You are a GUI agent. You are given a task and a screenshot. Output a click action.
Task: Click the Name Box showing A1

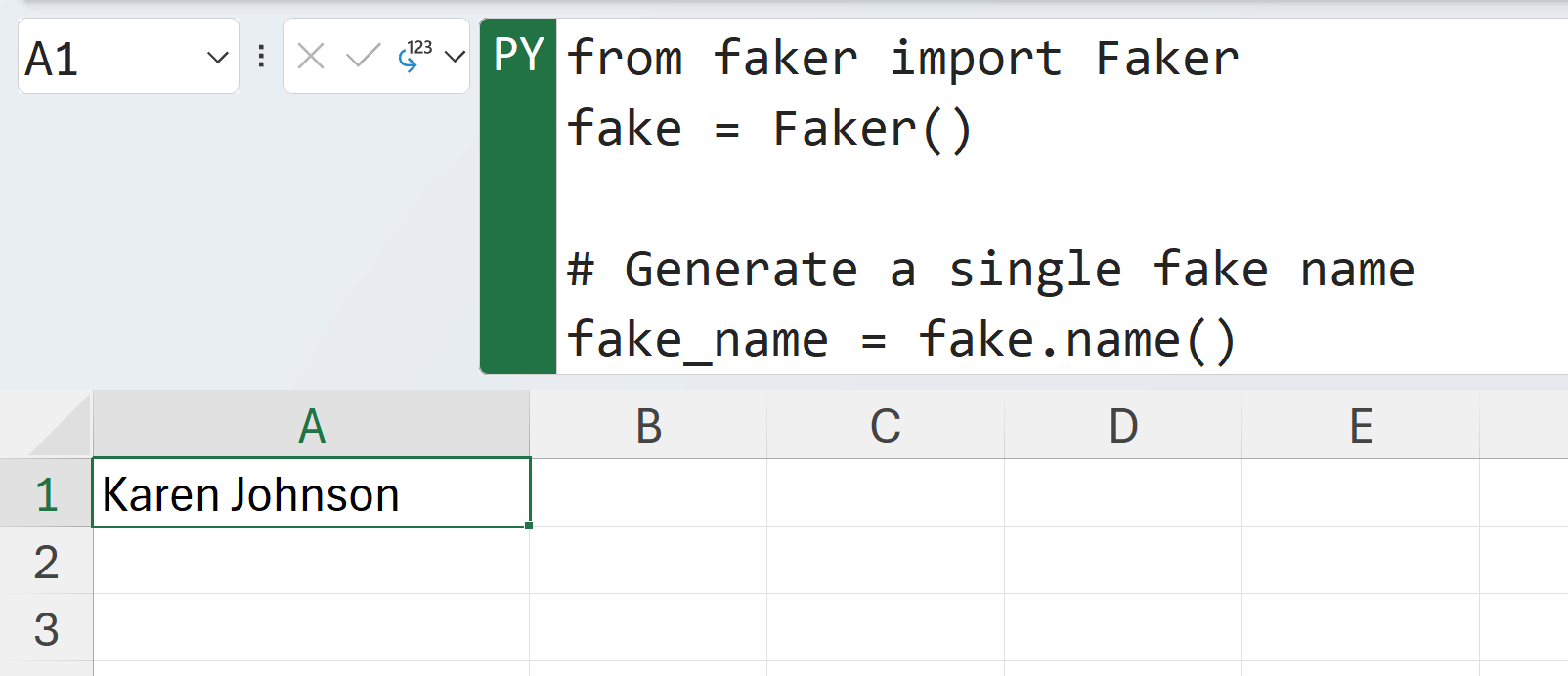108,58
